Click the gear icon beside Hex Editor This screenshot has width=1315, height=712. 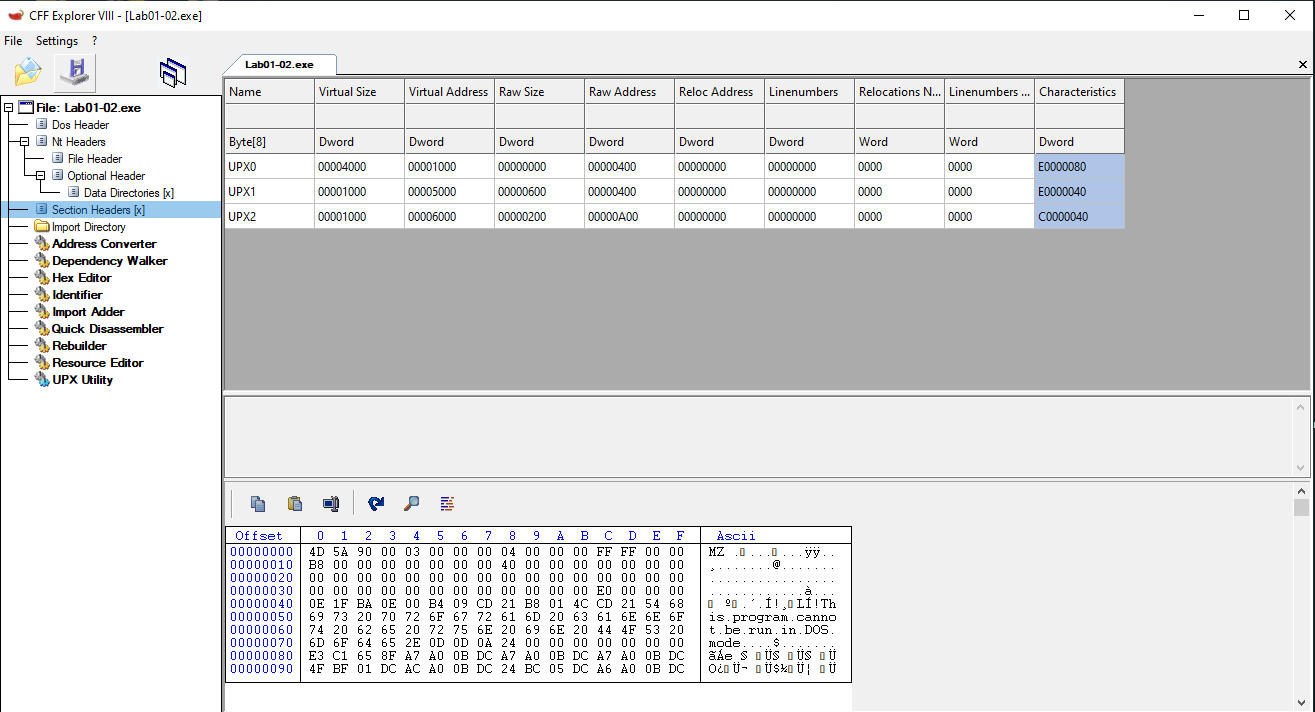42,278
